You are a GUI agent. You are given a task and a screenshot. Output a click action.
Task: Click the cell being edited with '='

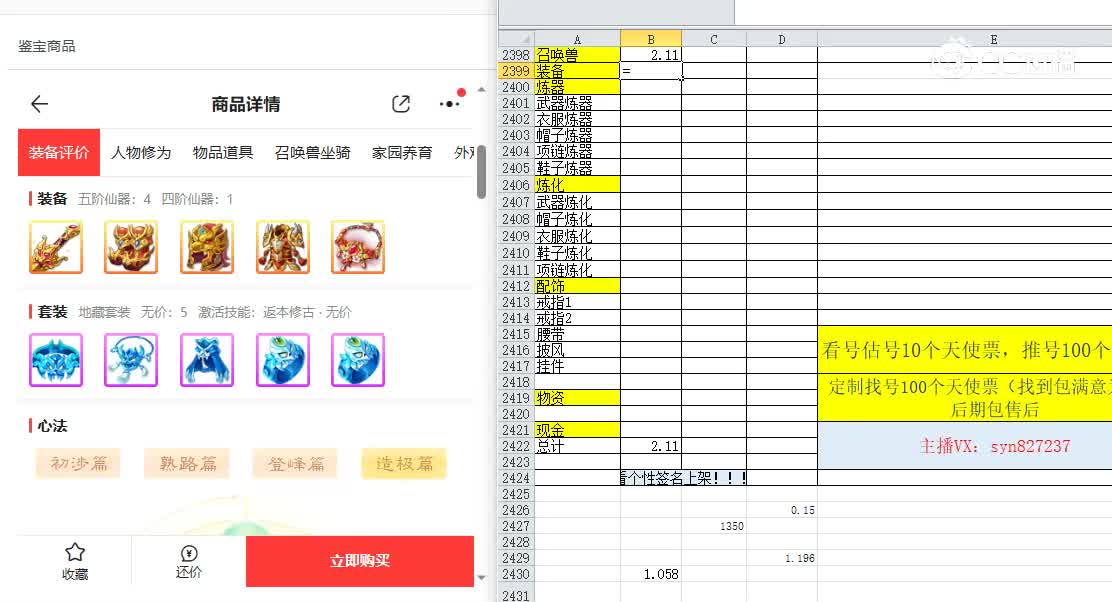[651, 71]
